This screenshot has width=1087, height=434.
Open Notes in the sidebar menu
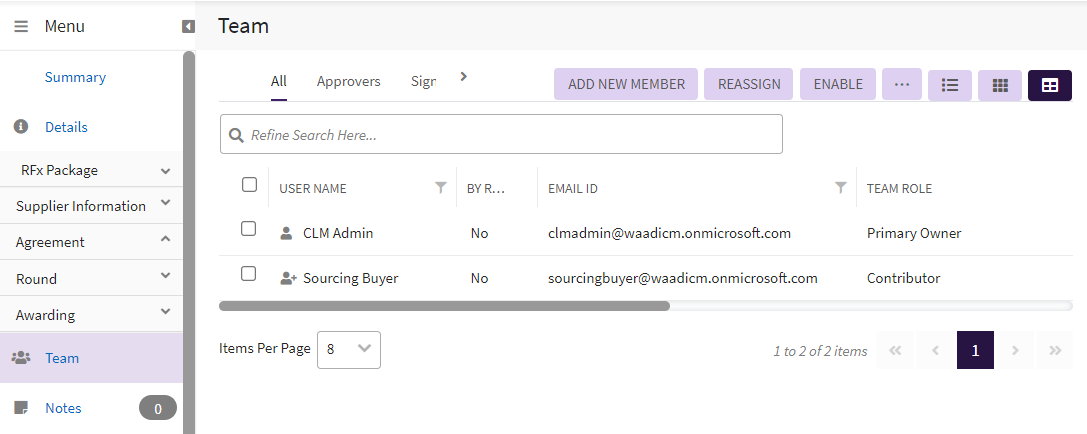pos(63,408)
